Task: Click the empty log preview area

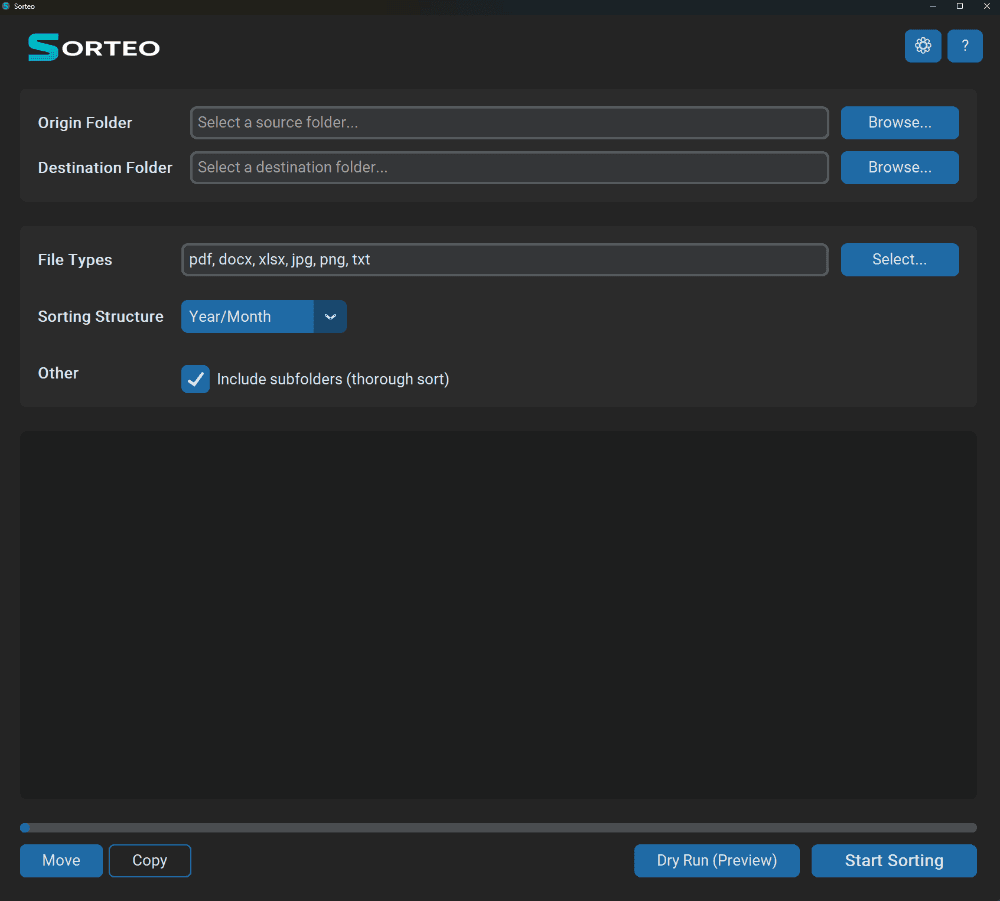Action: [x=497, y=614]
